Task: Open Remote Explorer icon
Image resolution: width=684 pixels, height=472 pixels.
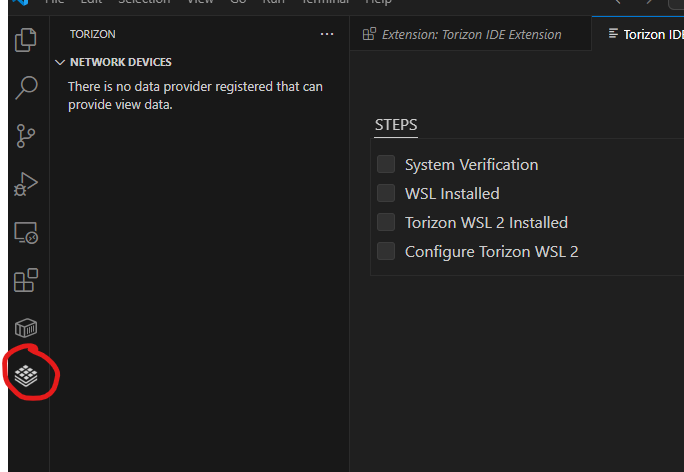Action: [26, 233]
